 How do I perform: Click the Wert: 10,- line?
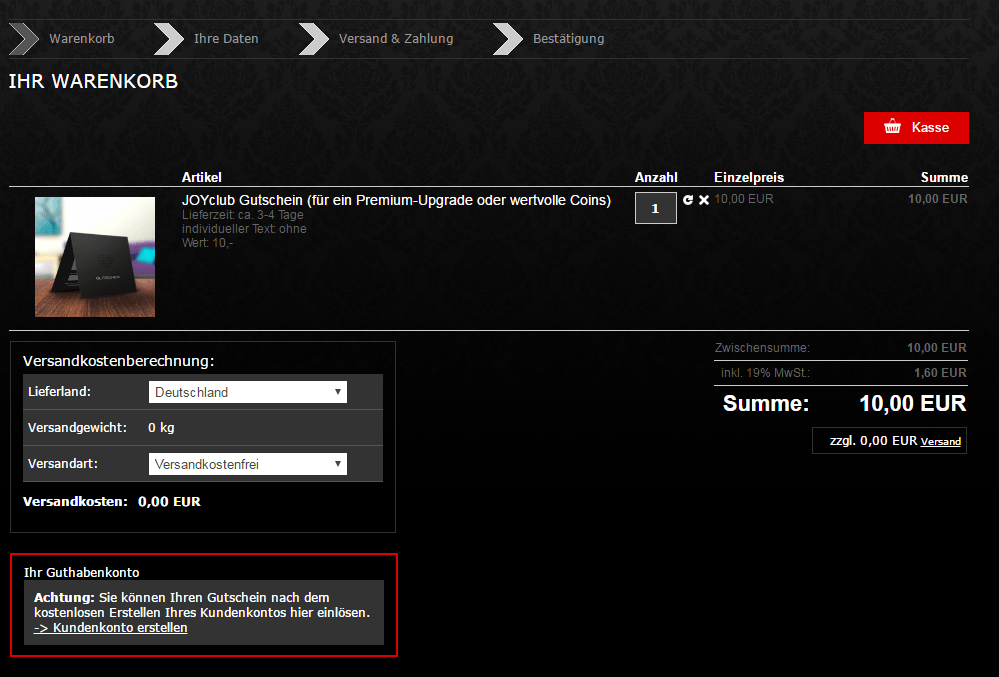point(208,243)
